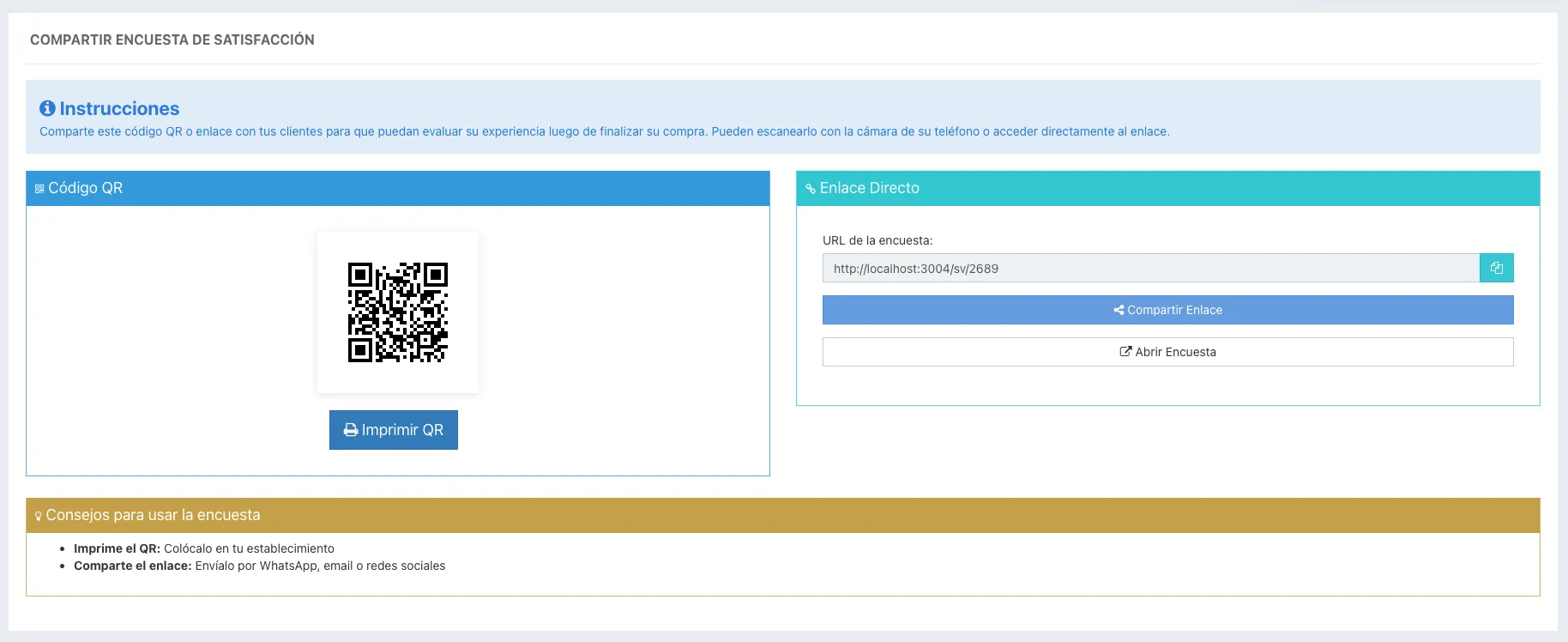Viewport: 1568px width, 642px height.
Task: Share the survey link via Compartir Enlace
Action: pos(1168,310)
